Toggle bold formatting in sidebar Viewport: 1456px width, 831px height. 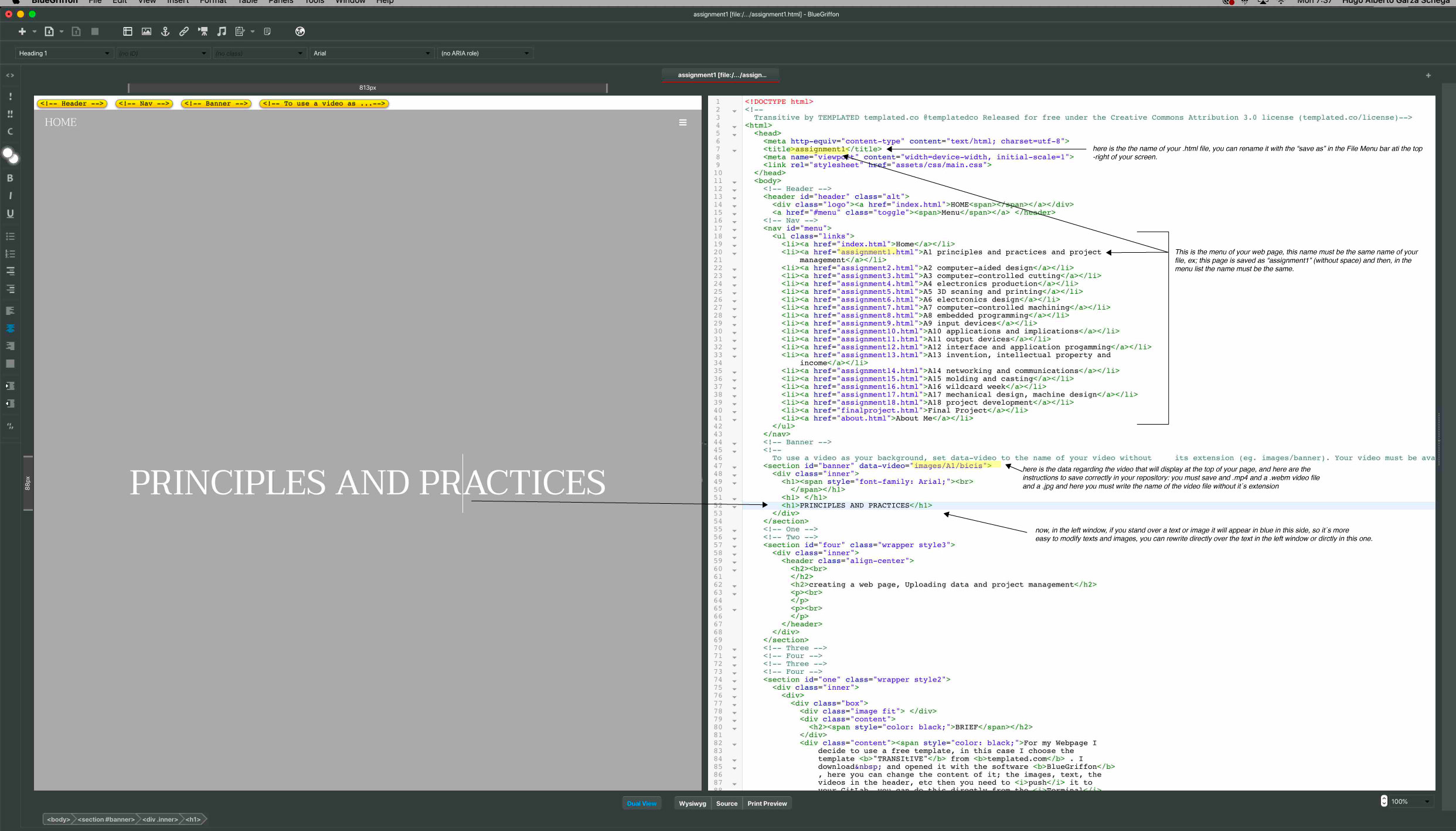[x=10, y=178]
